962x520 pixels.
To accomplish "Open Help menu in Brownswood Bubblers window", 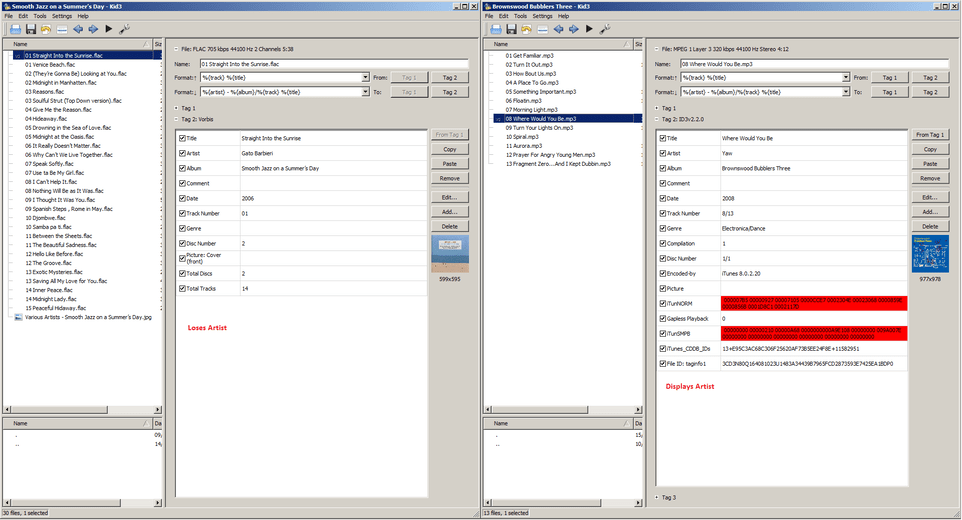I will [563, 16].
